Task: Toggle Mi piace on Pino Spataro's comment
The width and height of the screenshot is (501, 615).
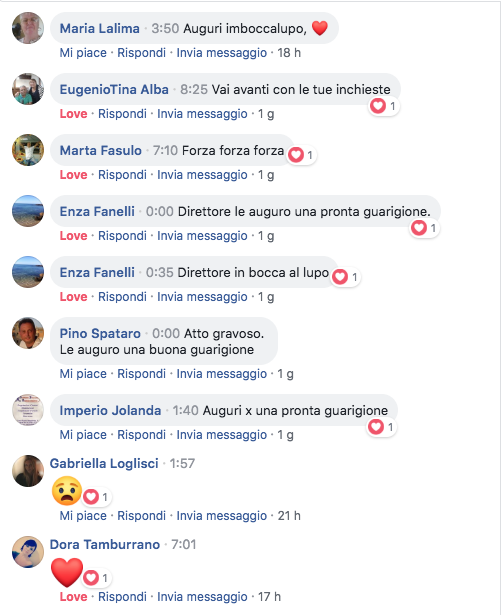Action: pos(83,374)
